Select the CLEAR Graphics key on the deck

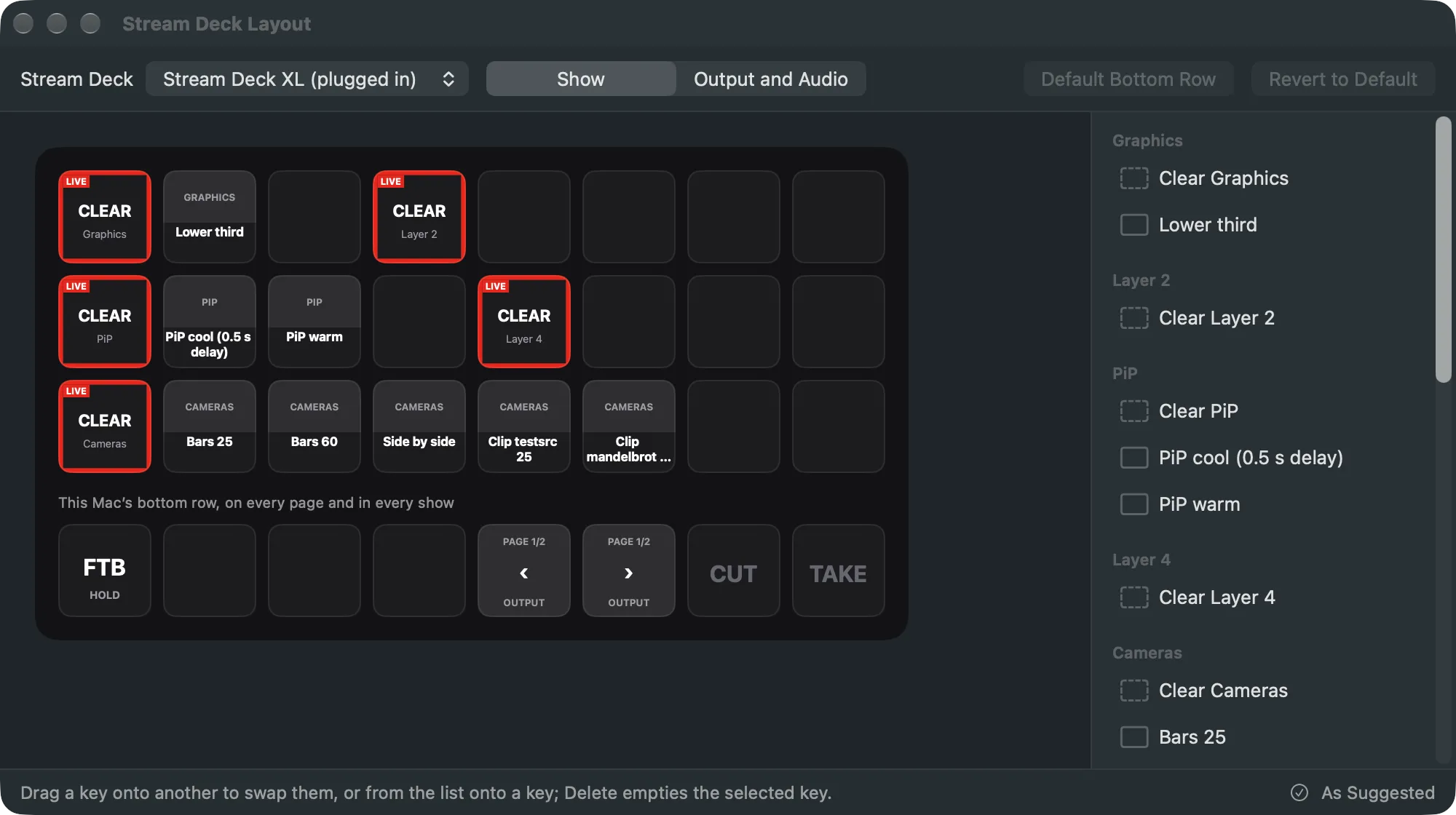(x=105, y=217)
